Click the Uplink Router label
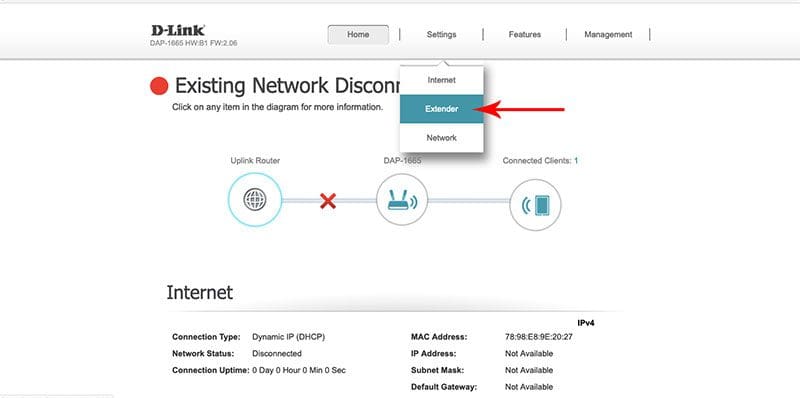 click(x=255, y=161)
